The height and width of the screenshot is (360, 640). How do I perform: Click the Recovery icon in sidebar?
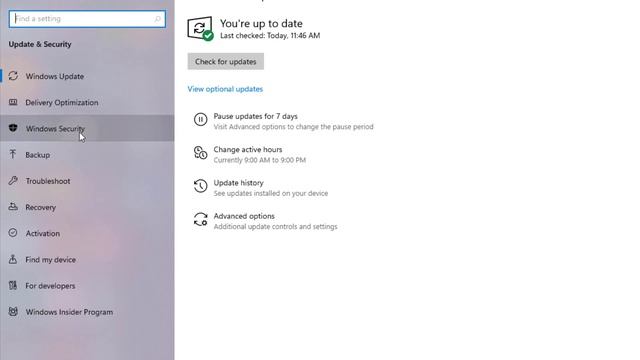click(x=13, y=207)
